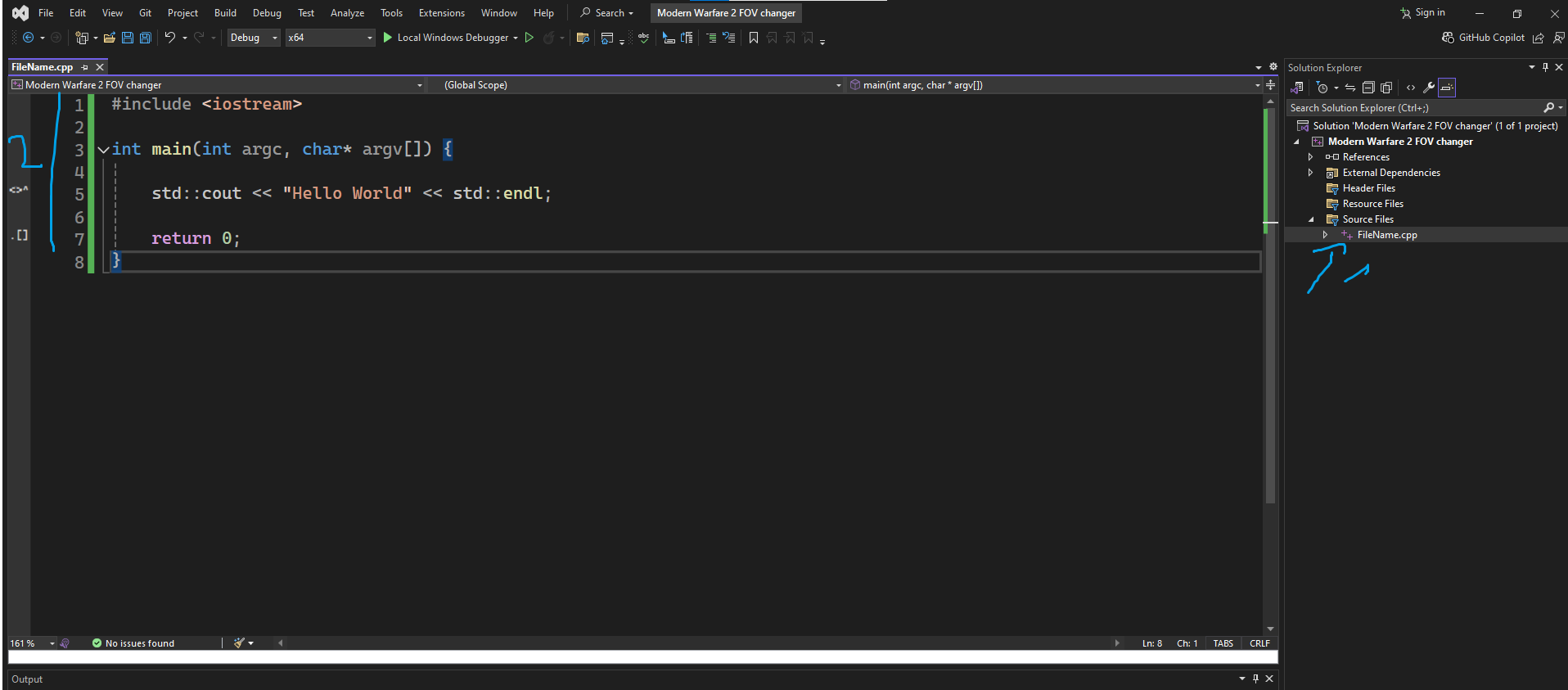Image resolution: width=1568 pixels, height=690 pixels.
Task: Open the Undo history dropdown arrow
Action: click(x=185, y=38)
